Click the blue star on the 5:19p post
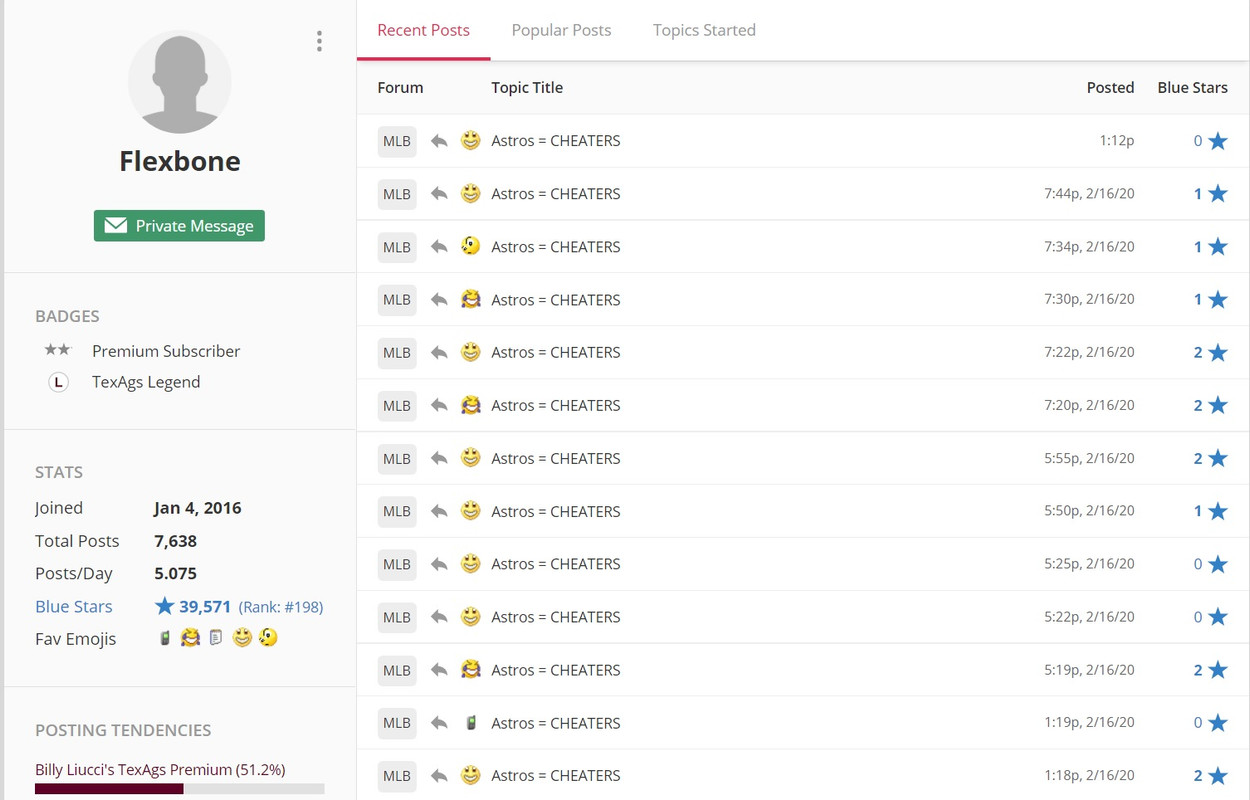This screenshot has width=1250, height=800. tap(1217, 670)
